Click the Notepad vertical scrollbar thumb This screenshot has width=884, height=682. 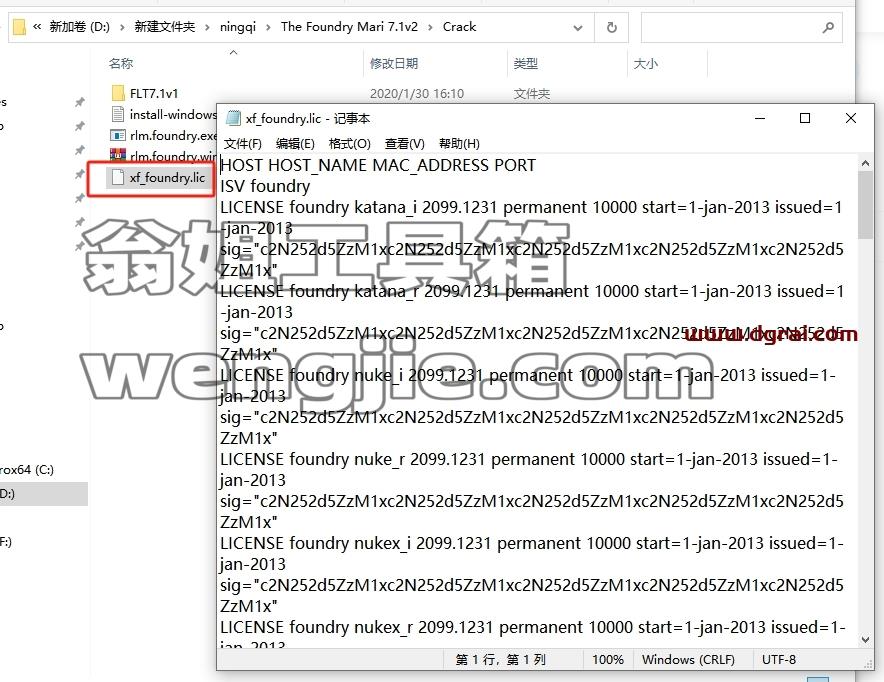click(865, 205)
